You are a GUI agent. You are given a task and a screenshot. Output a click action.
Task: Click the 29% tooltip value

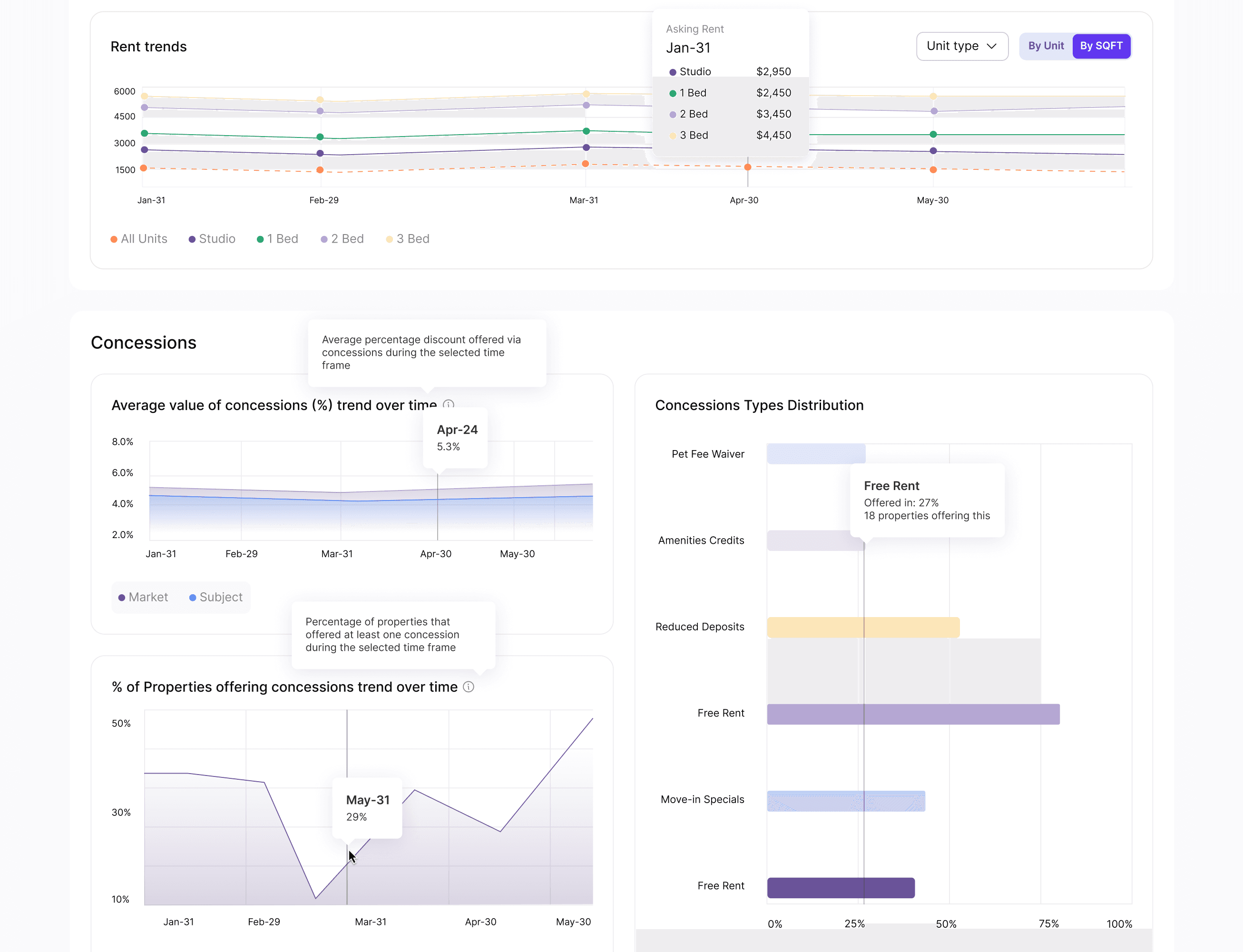356,816
